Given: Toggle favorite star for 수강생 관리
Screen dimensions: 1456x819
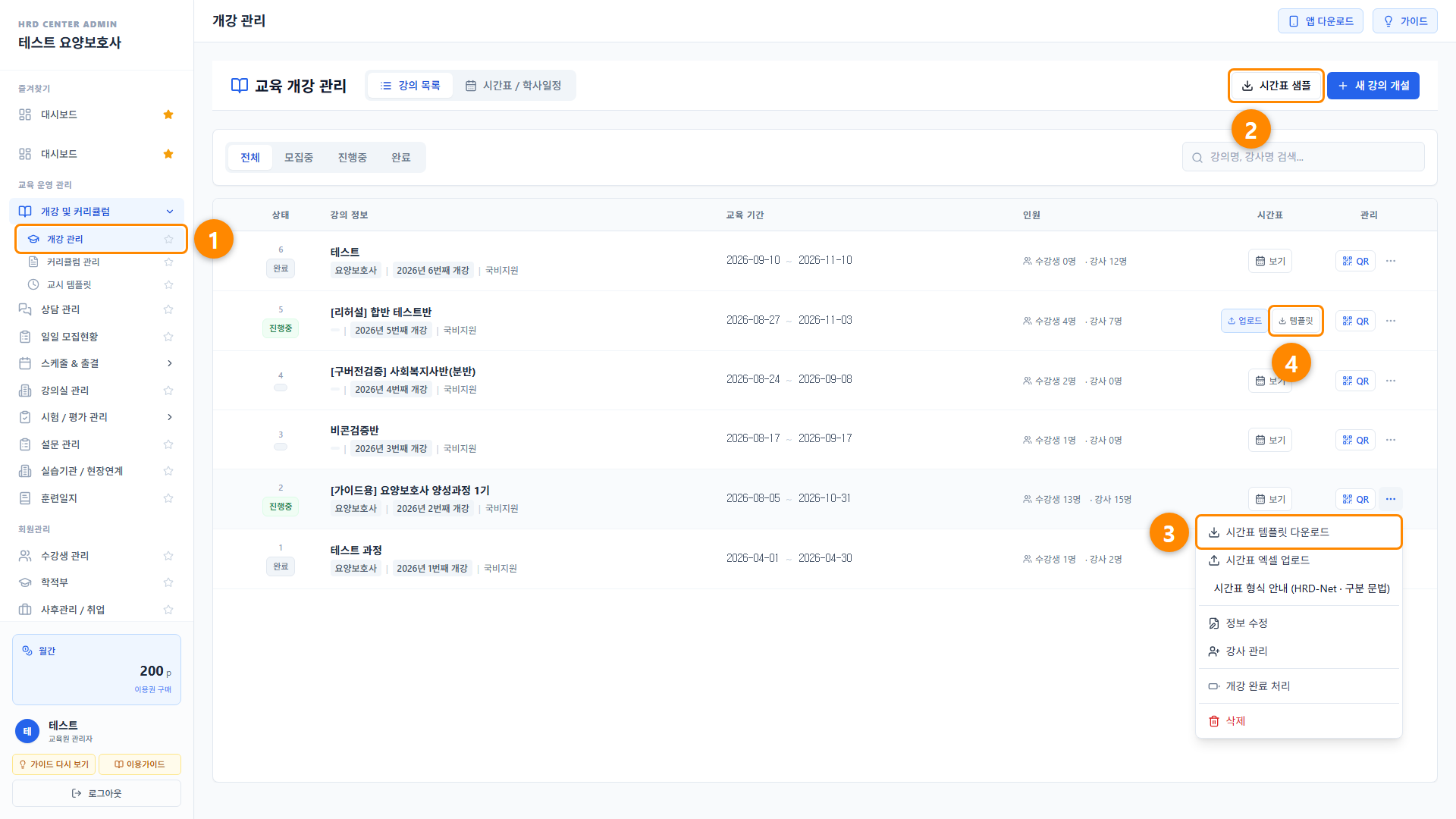Looking at the screenshot, I should (x=168, y=556).
